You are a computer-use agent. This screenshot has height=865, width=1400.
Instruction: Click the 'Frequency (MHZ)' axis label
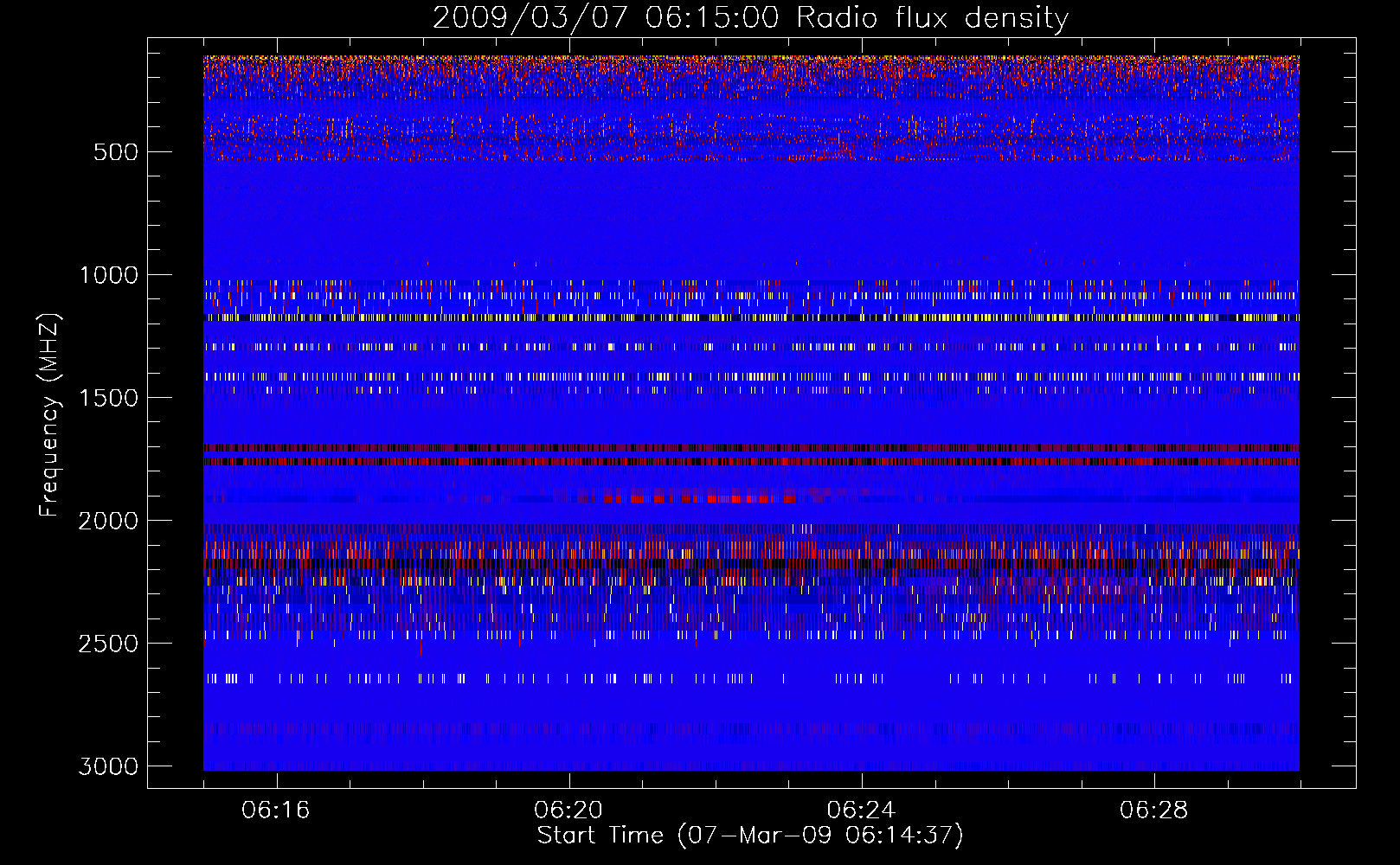[x=49, y=415]
